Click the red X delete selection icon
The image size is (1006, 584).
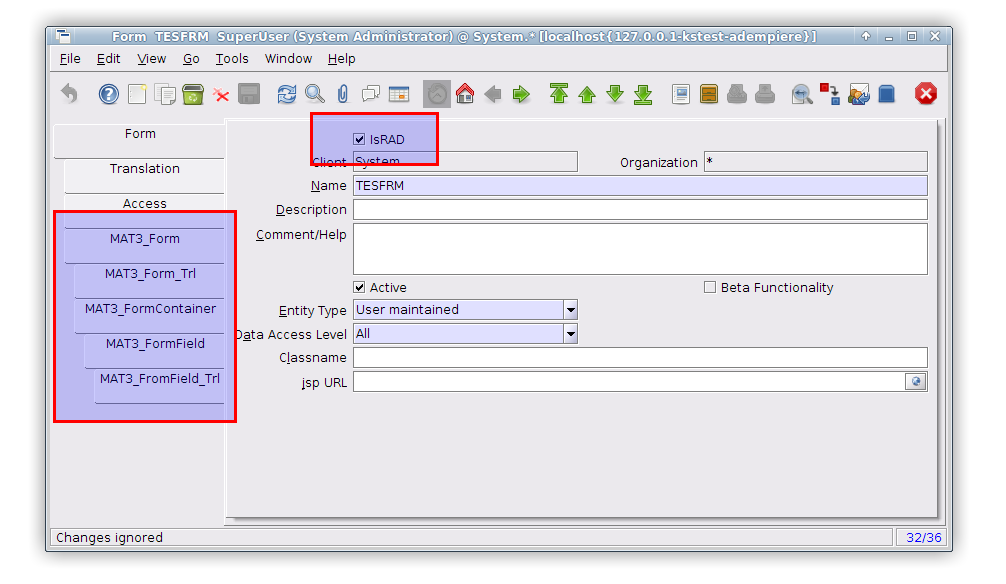221,95
